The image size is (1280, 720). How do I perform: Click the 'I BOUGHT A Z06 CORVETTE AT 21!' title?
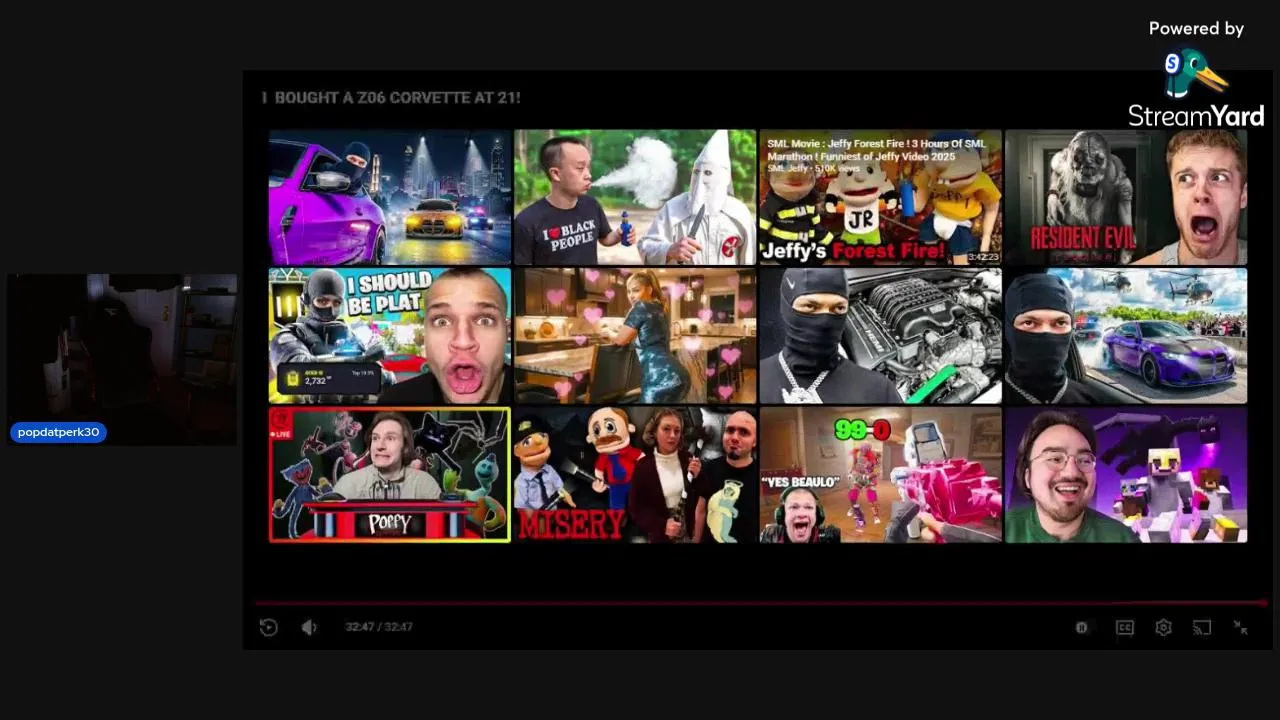pyautogui.click(x=391, y=97)
